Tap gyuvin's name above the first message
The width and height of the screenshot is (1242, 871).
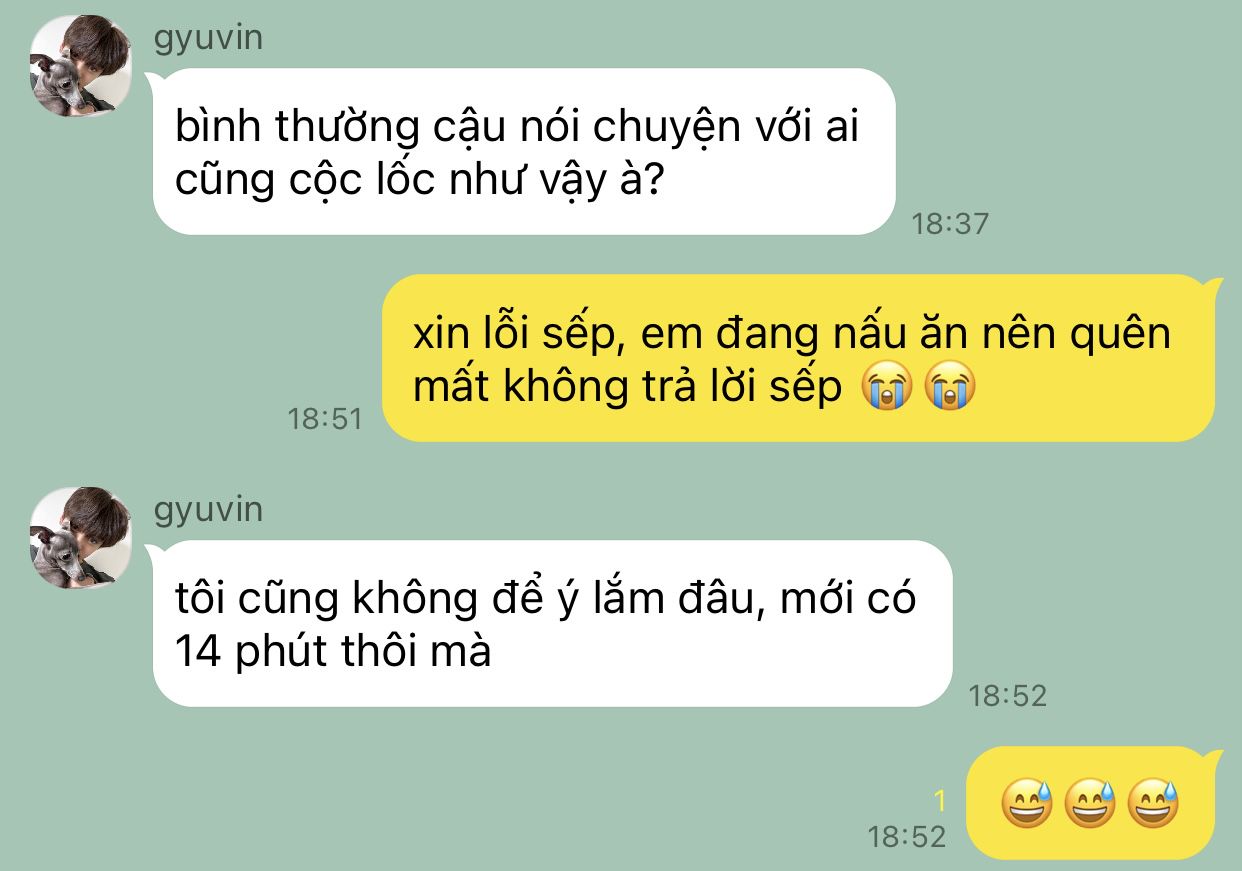point(208,37)
